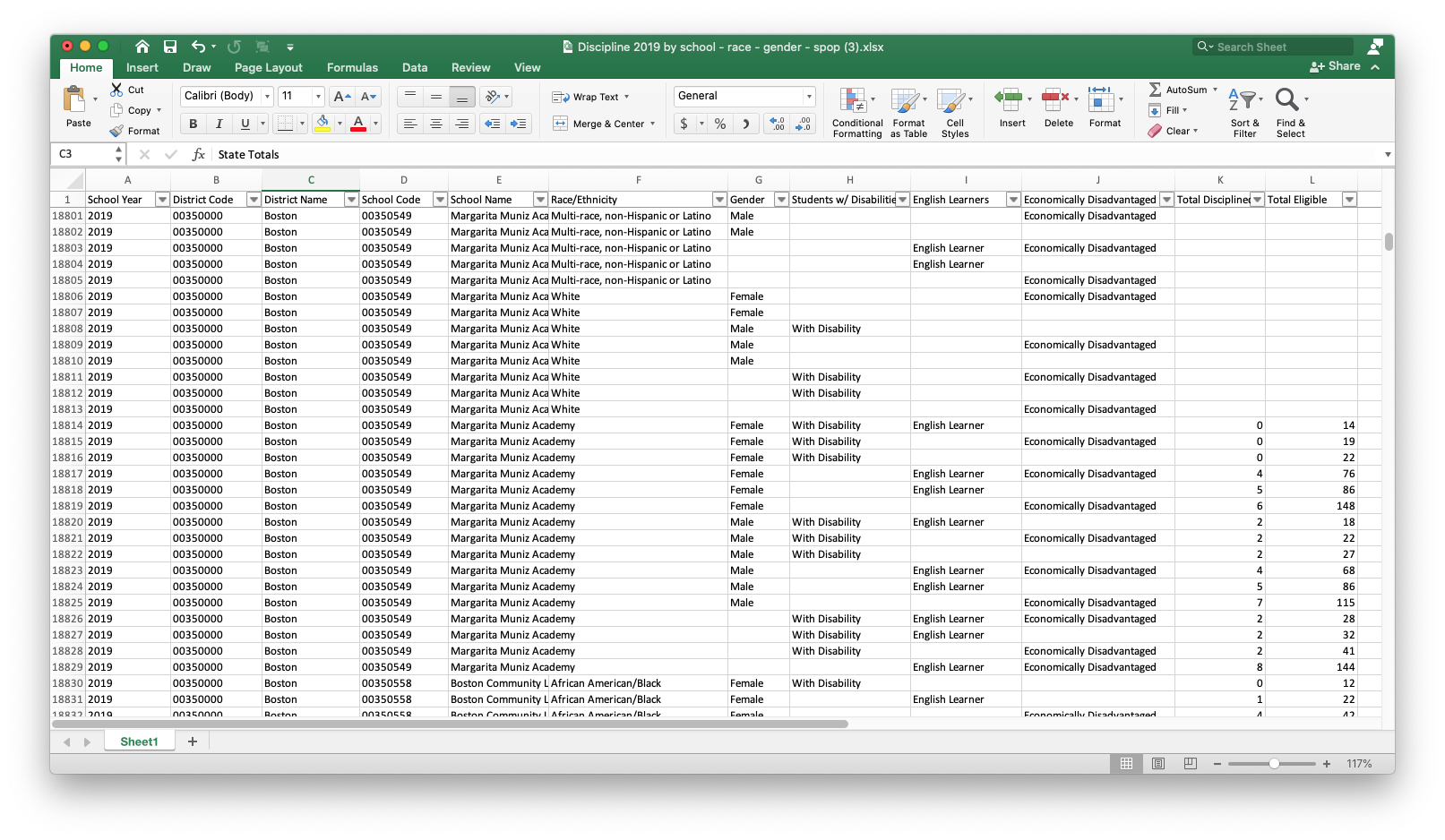Toggle Italic formatting
Viewport: 1445px width, 840px height.
coord(219,124)
